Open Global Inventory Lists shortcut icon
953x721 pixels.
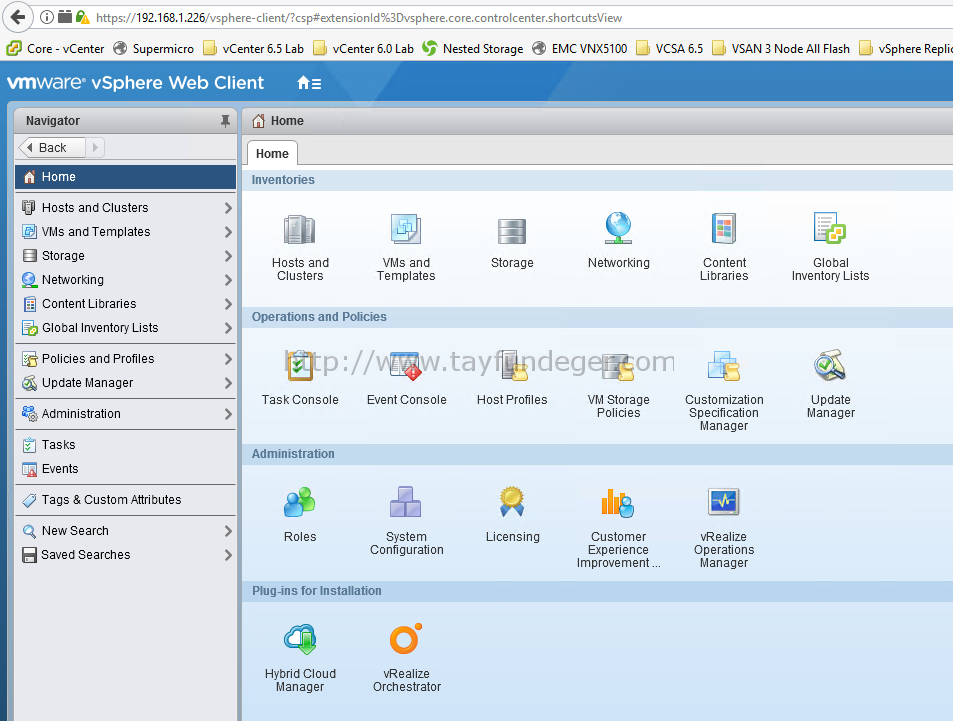coord(830,229)
